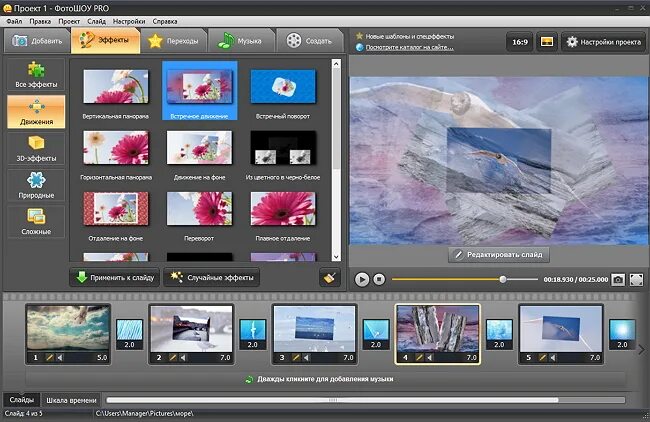This screenshot has height=422, width=650.
Task: Click the sound icon on slide 1
Action: [60, 357]
